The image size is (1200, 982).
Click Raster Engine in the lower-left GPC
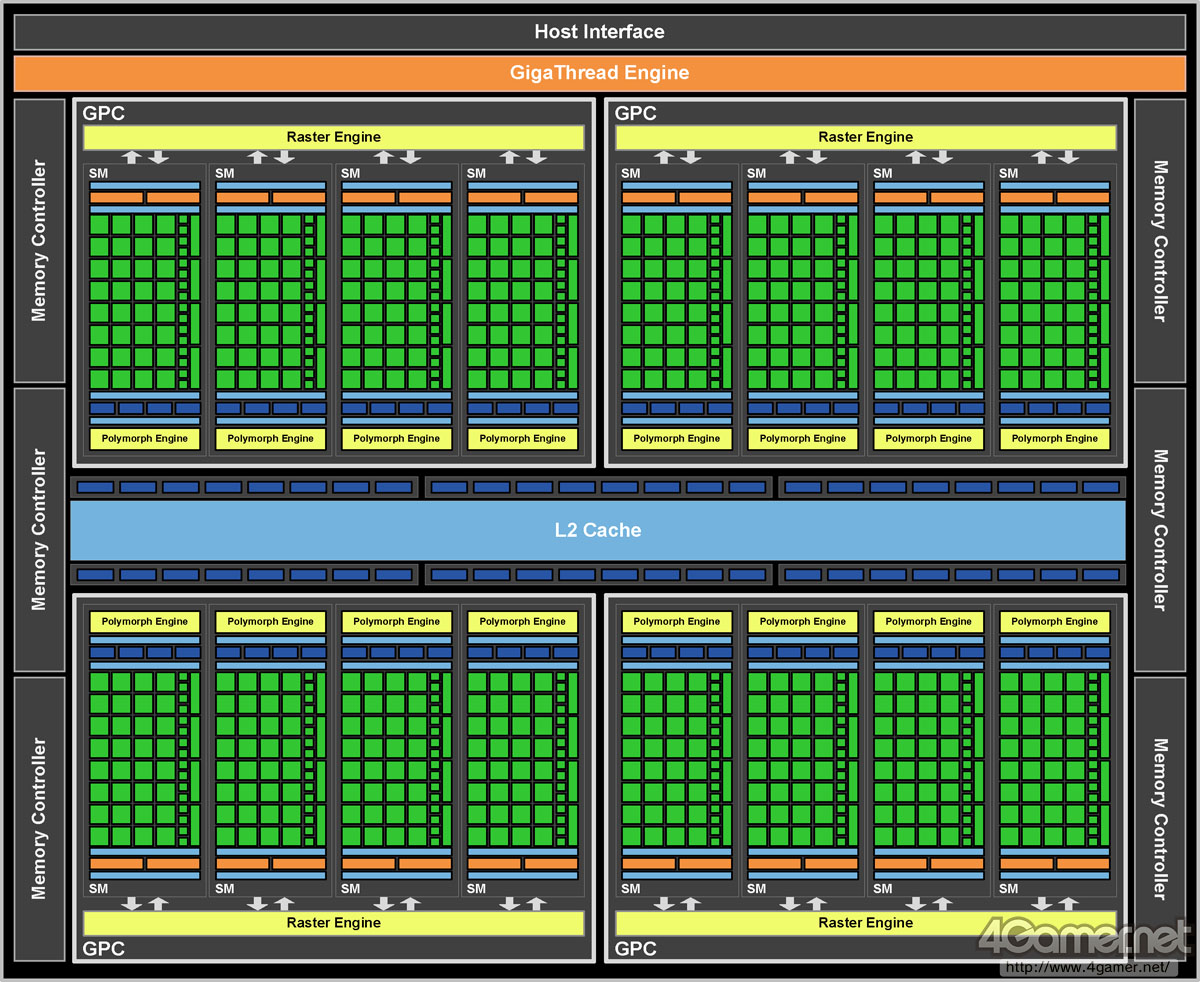333,922
